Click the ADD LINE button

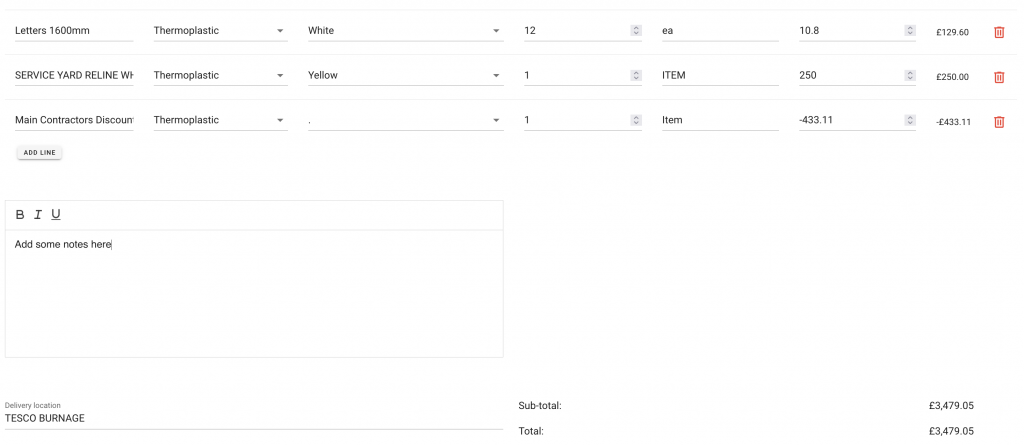coord(40,153)
